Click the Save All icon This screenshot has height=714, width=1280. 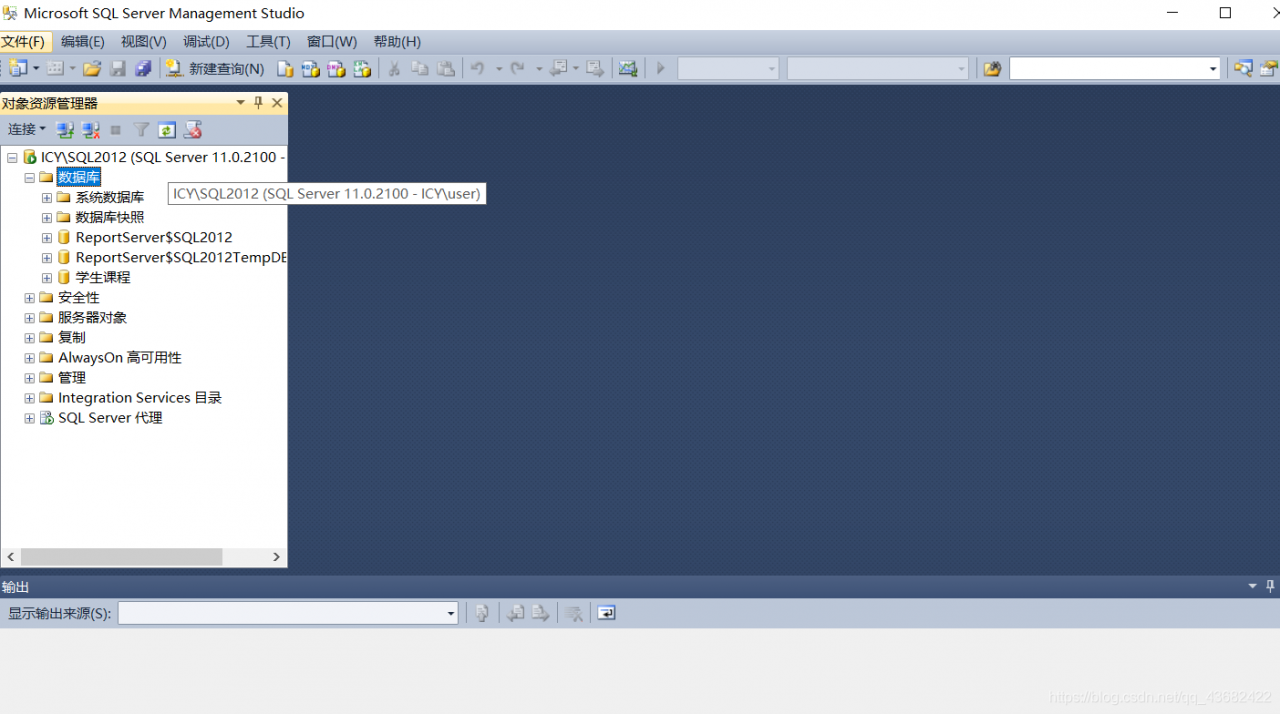(143, 68)
